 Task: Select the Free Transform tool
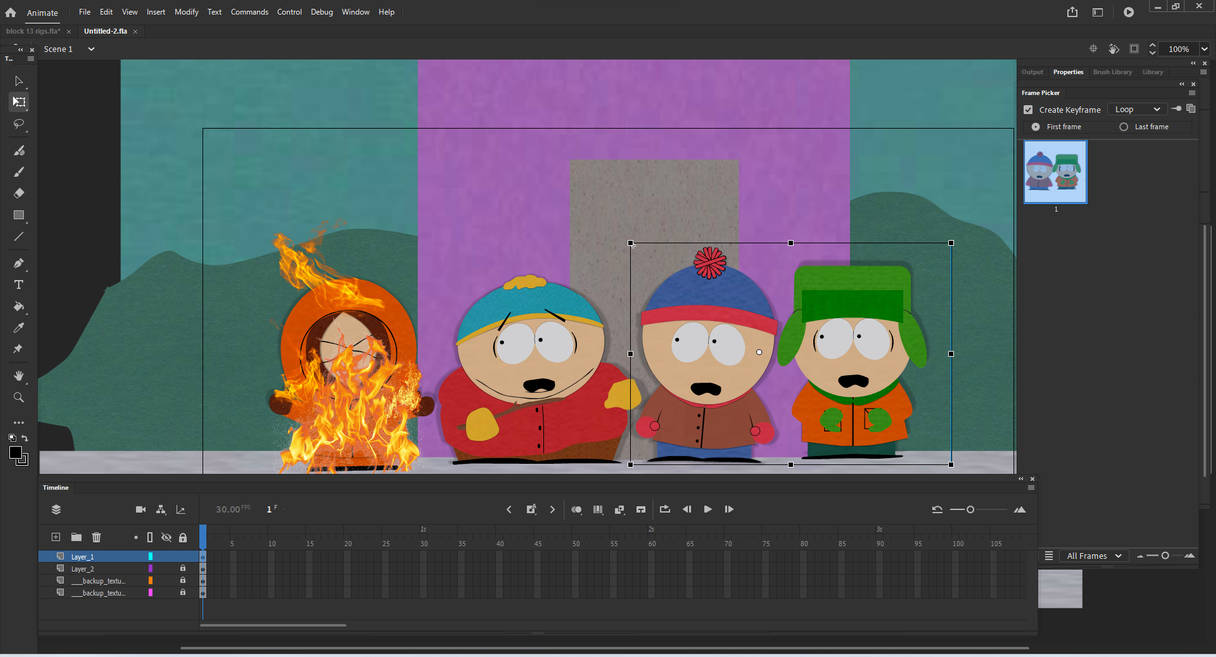(18, 102)
